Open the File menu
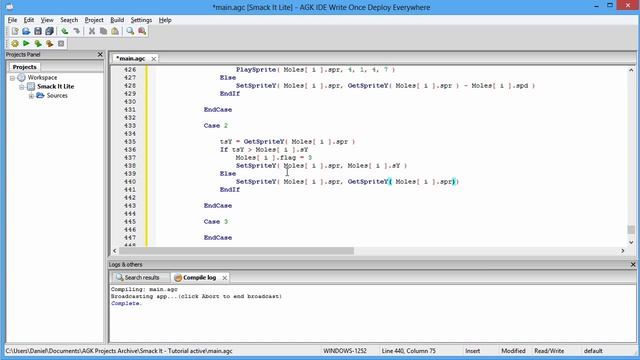Image resolution: width=640 pixels, height=360 pixels. coord(12,20)
